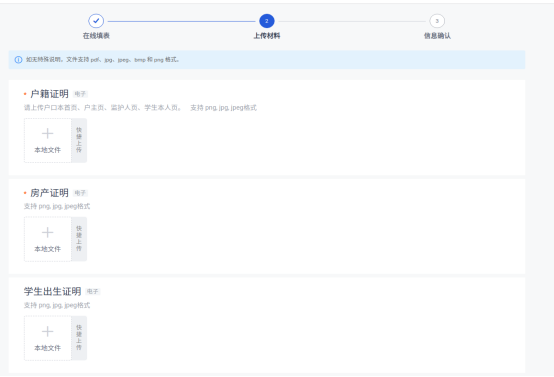This screenshot has width=554, height=377.
Task: Click plus icon under 房产证明
Action: point(47,232)
